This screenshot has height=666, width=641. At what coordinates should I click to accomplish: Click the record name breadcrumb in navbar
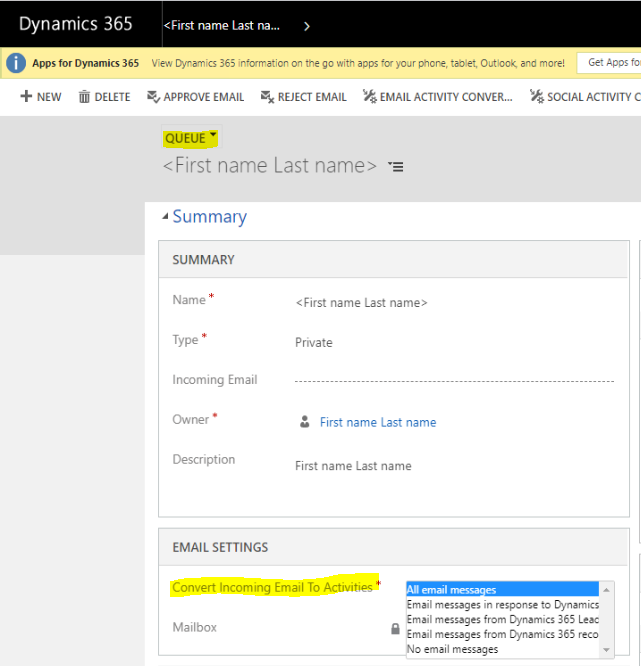(x=222, y=25)
